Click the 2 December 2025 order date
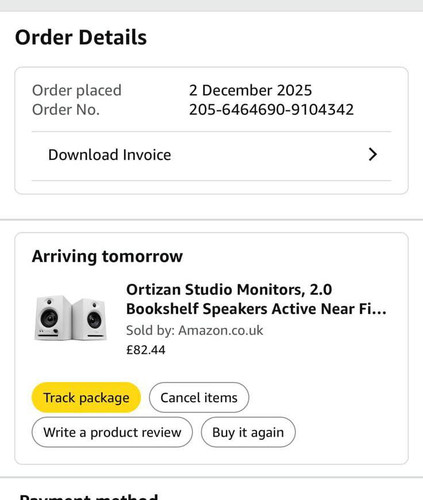This screenshot has height=500, width=423. tap(250, 90)
